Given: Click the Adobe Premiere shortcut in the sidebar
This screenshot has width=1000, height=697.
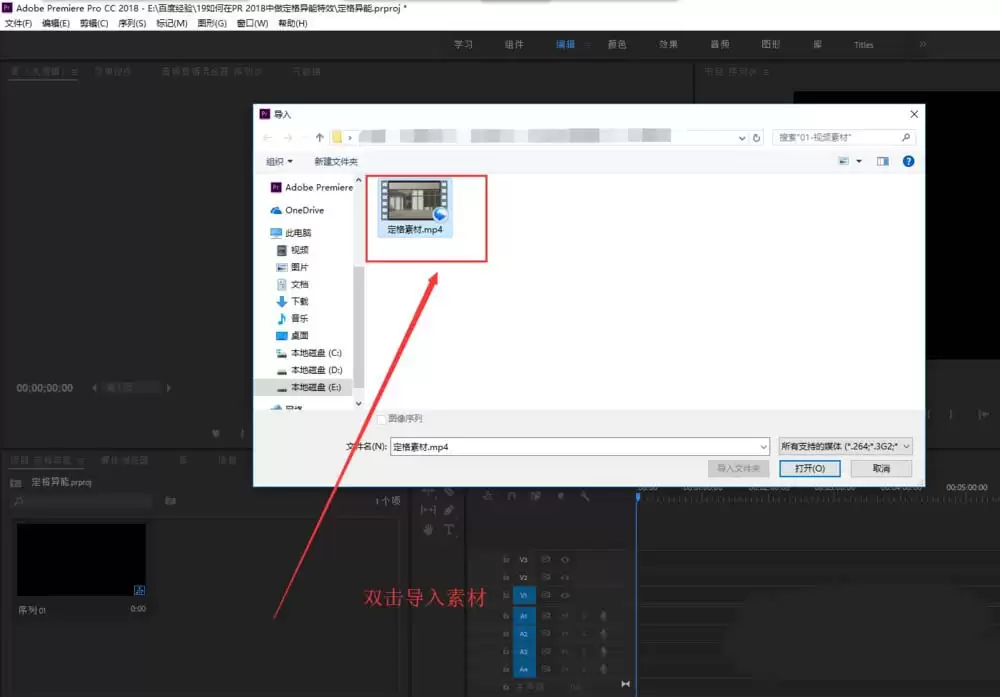Looking at the screenshot, I should (318, 187).
